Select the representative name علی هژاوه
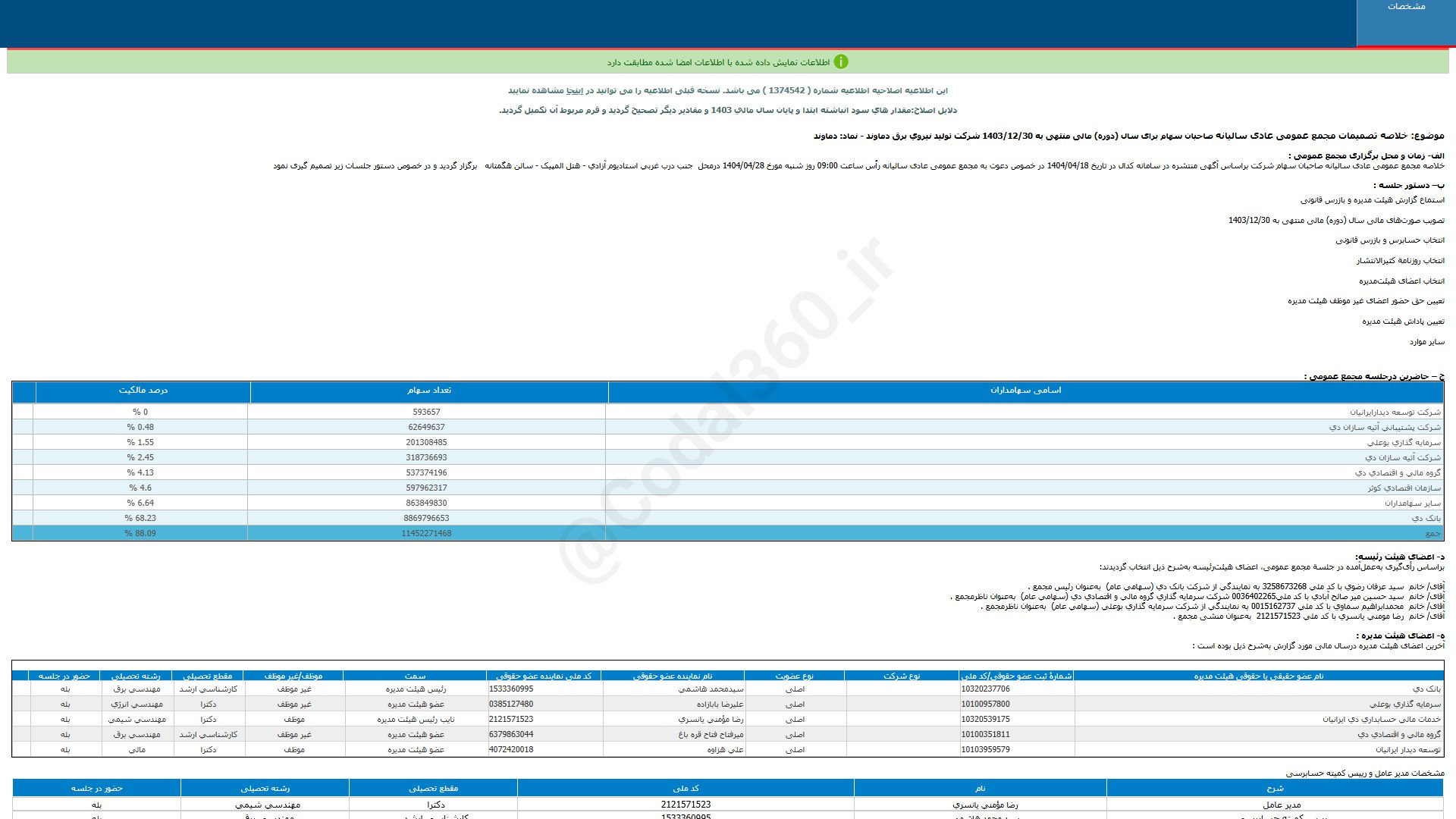Image resolution: width=1456 pixels, height=819 pixels. (725, 750)
